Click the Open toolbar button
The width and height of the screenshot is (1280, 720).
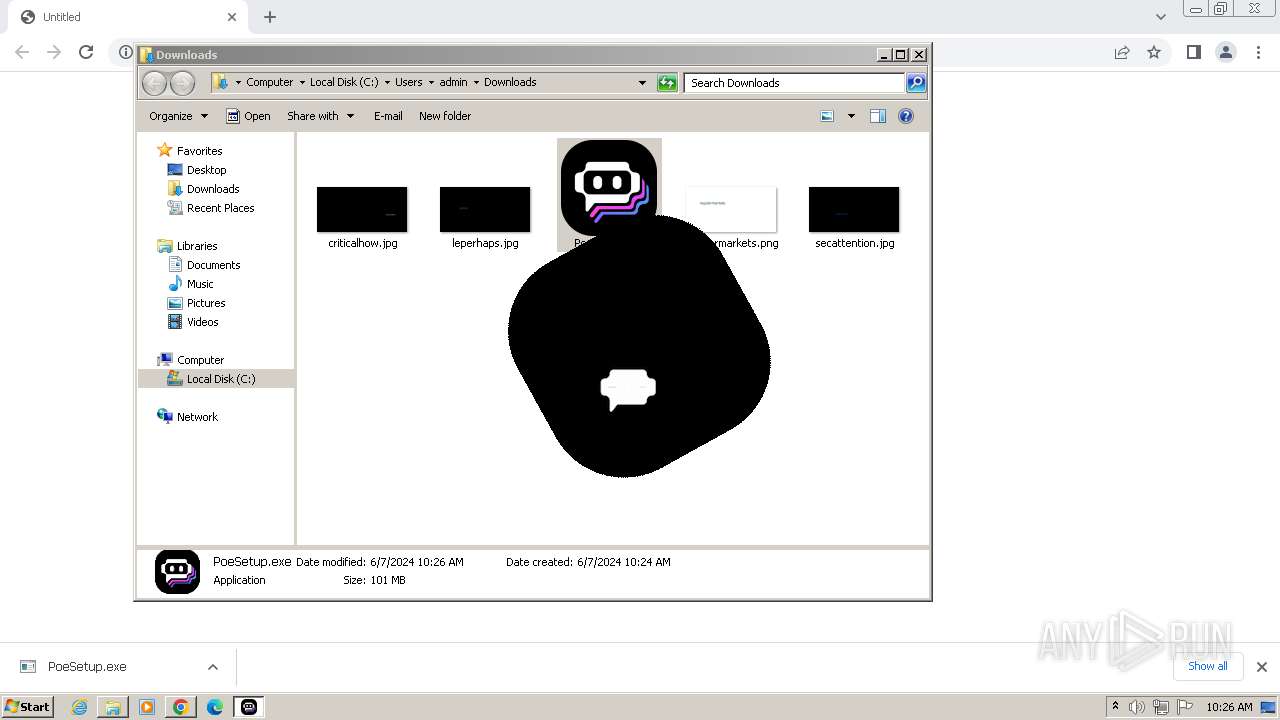click(248, 116)
